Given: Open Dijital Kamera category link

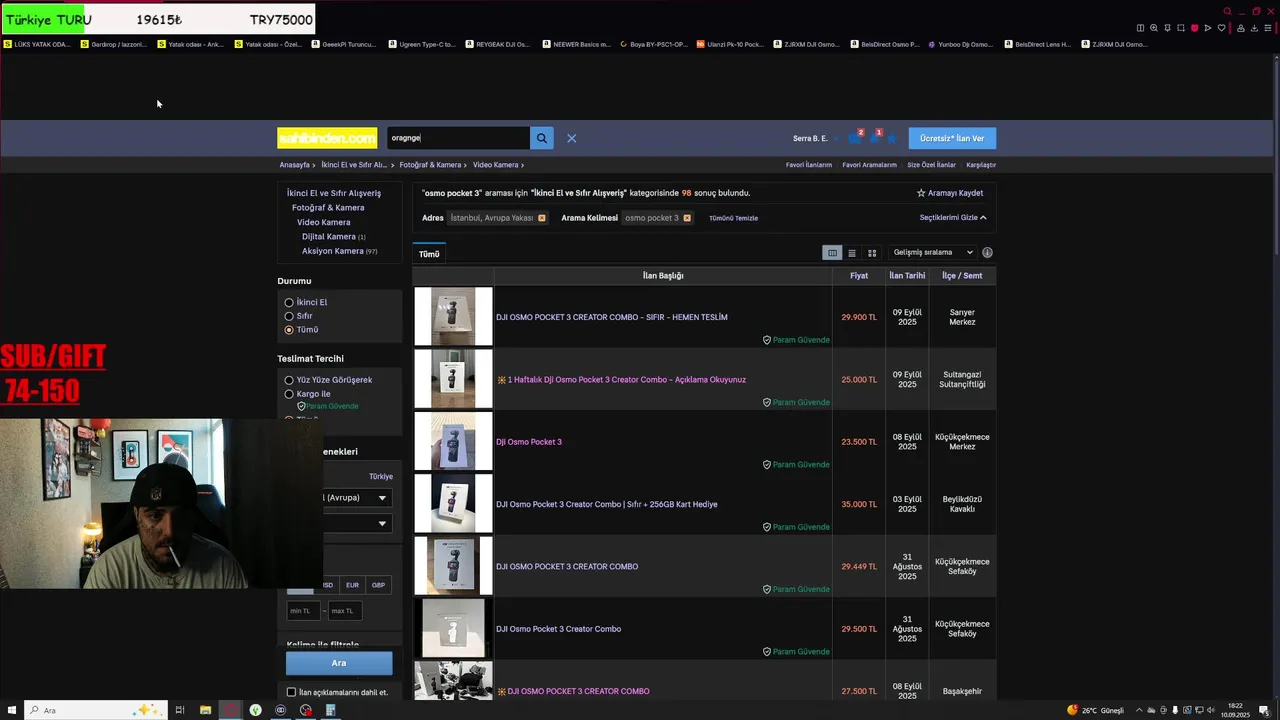Looking at the screenshot, I should (329, 237).
